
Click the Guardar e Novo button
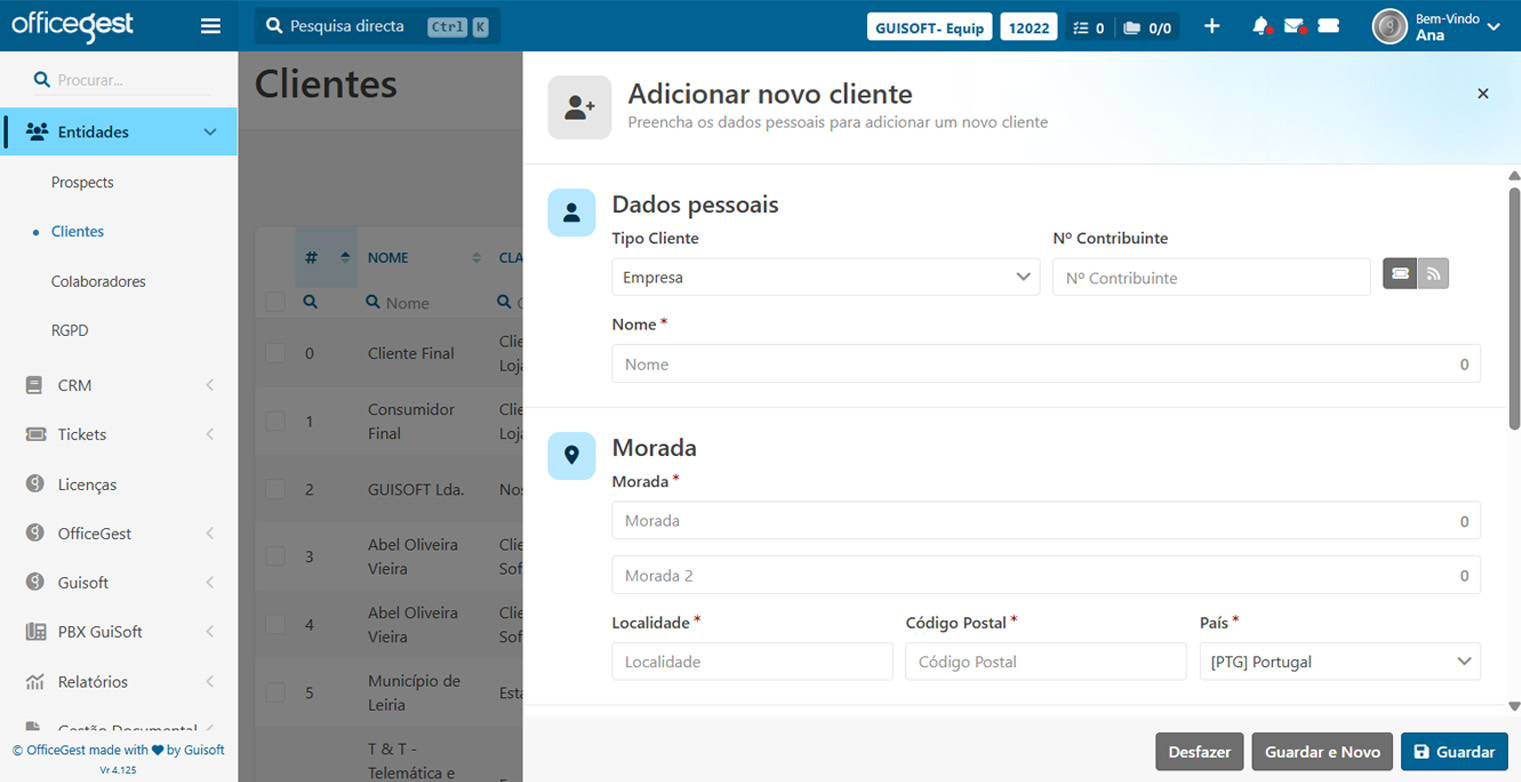(1322, 752)
